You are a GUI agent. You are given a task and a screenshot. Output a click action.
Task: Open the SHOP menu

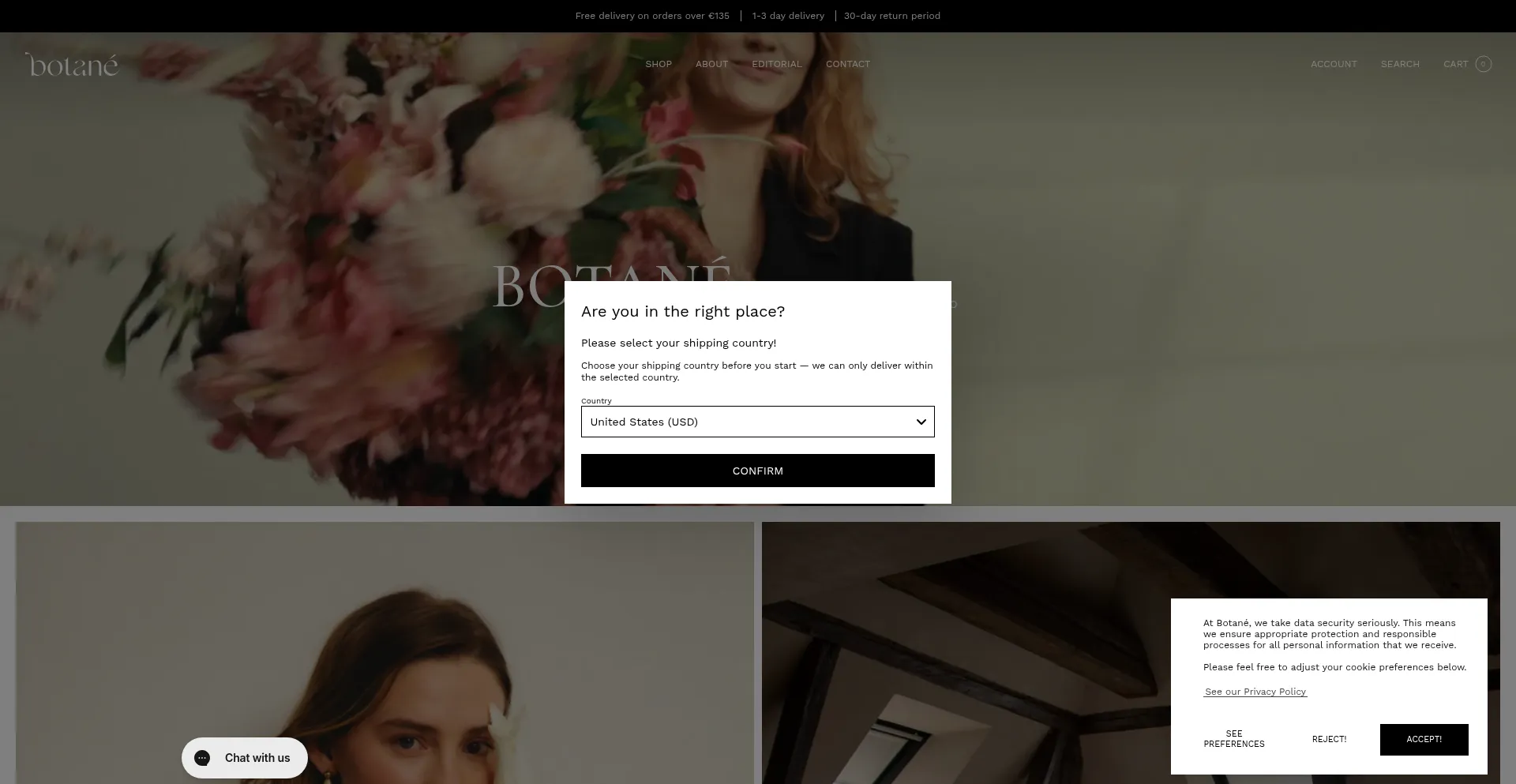click(x=659, y=64)
